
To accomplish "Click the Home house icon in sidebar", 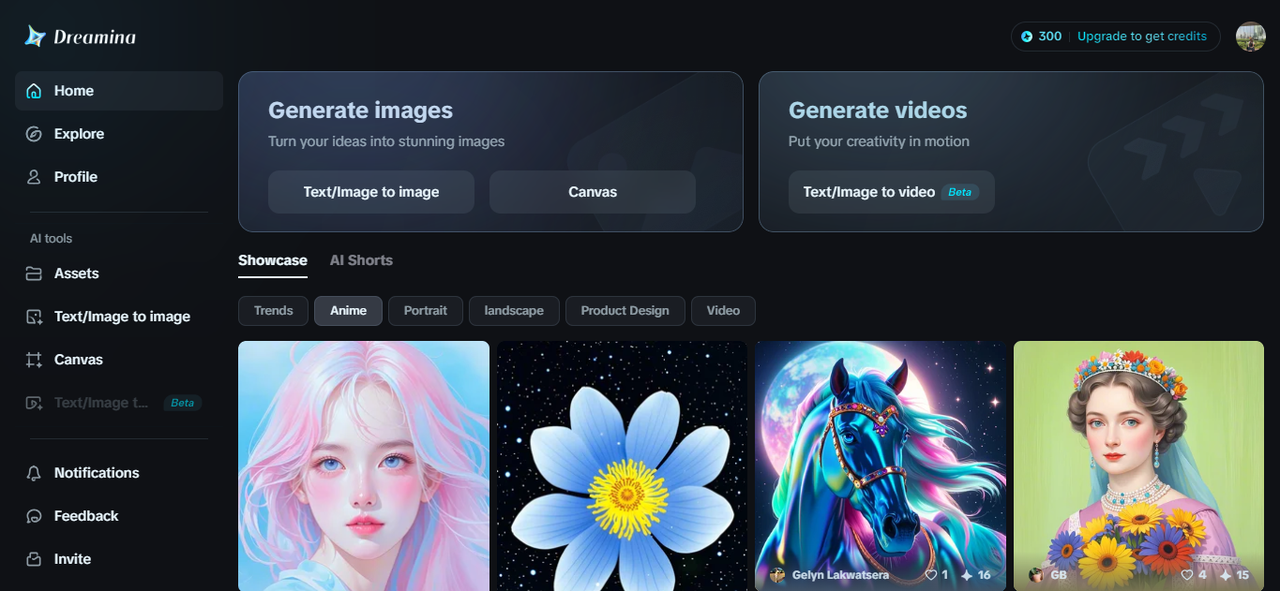I will coord(34,91).
